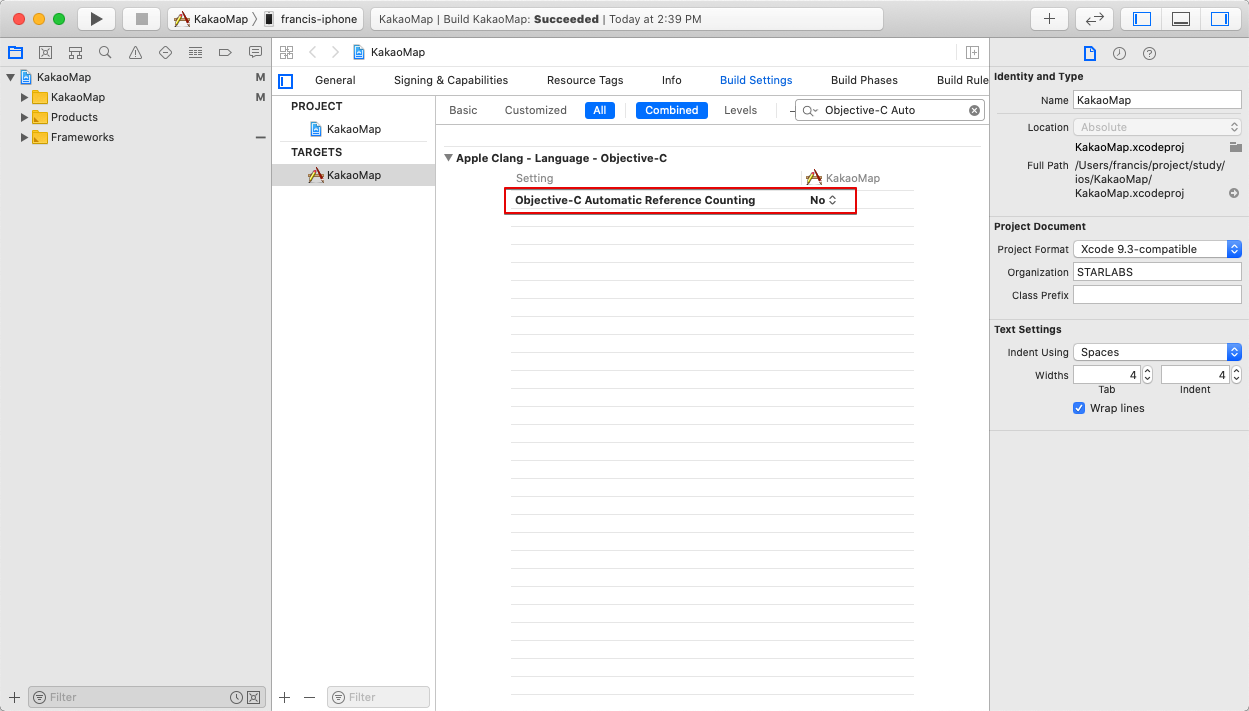
Task: Open the Project navigator folder icon
Action: 15,53
